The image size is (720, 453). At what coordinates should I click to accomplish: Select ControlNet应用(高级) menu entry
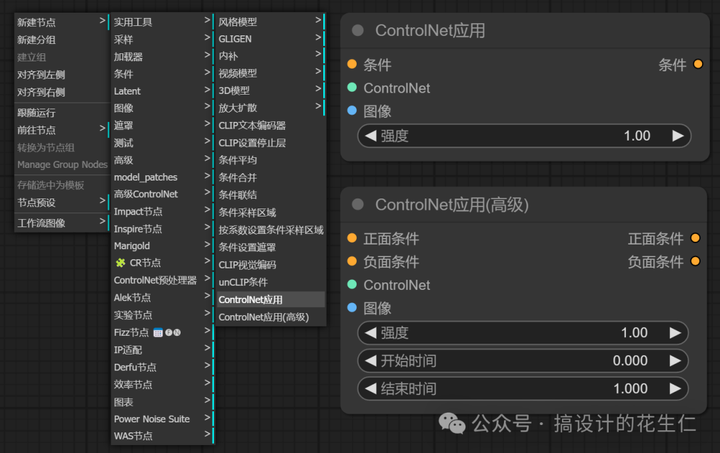coord(270,317)
